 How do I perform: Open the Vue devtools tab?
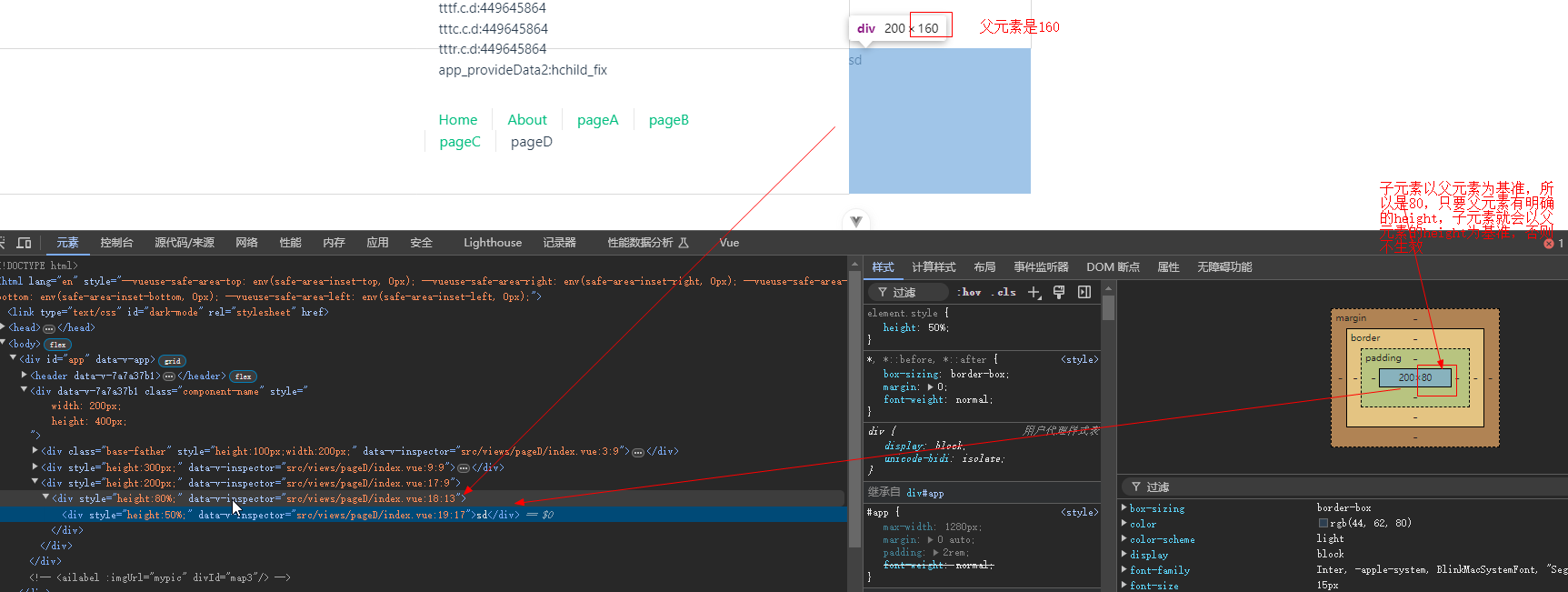coord(729,243)
